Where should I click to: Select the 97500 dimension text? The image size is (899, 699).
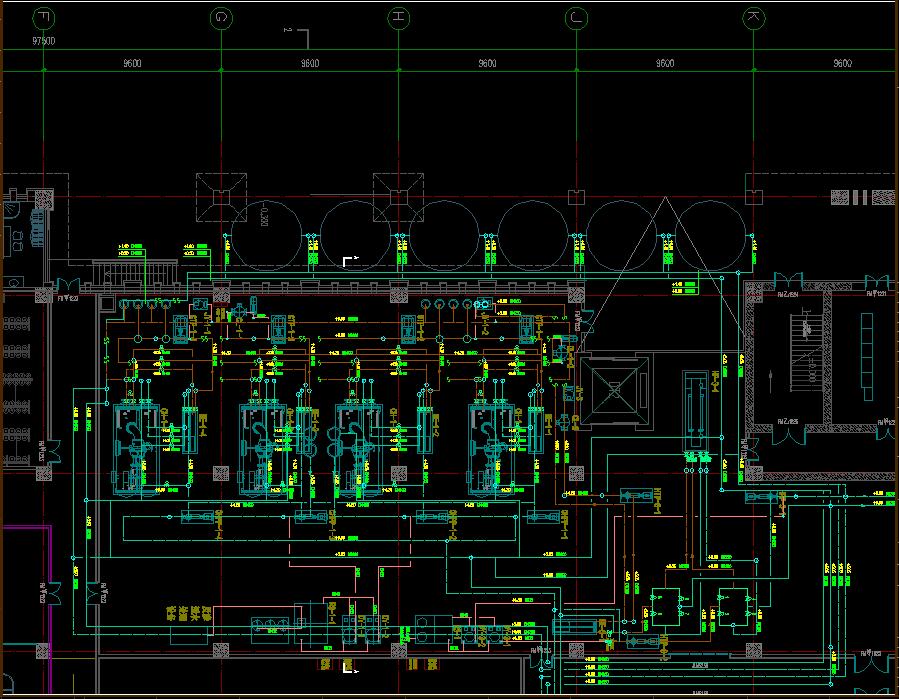(44, 41)
